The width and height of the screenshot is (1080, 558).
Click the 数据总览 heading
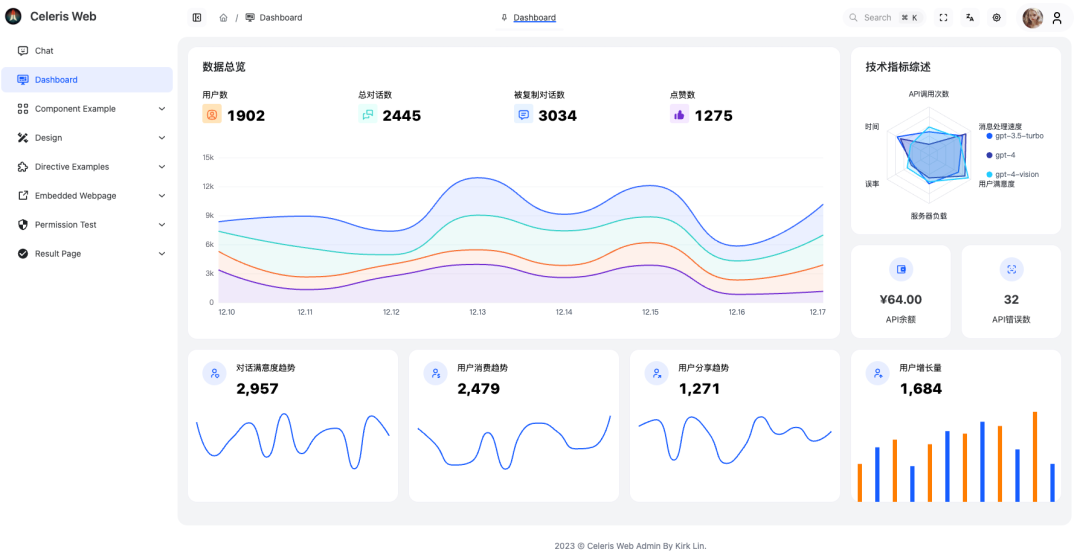224,67
